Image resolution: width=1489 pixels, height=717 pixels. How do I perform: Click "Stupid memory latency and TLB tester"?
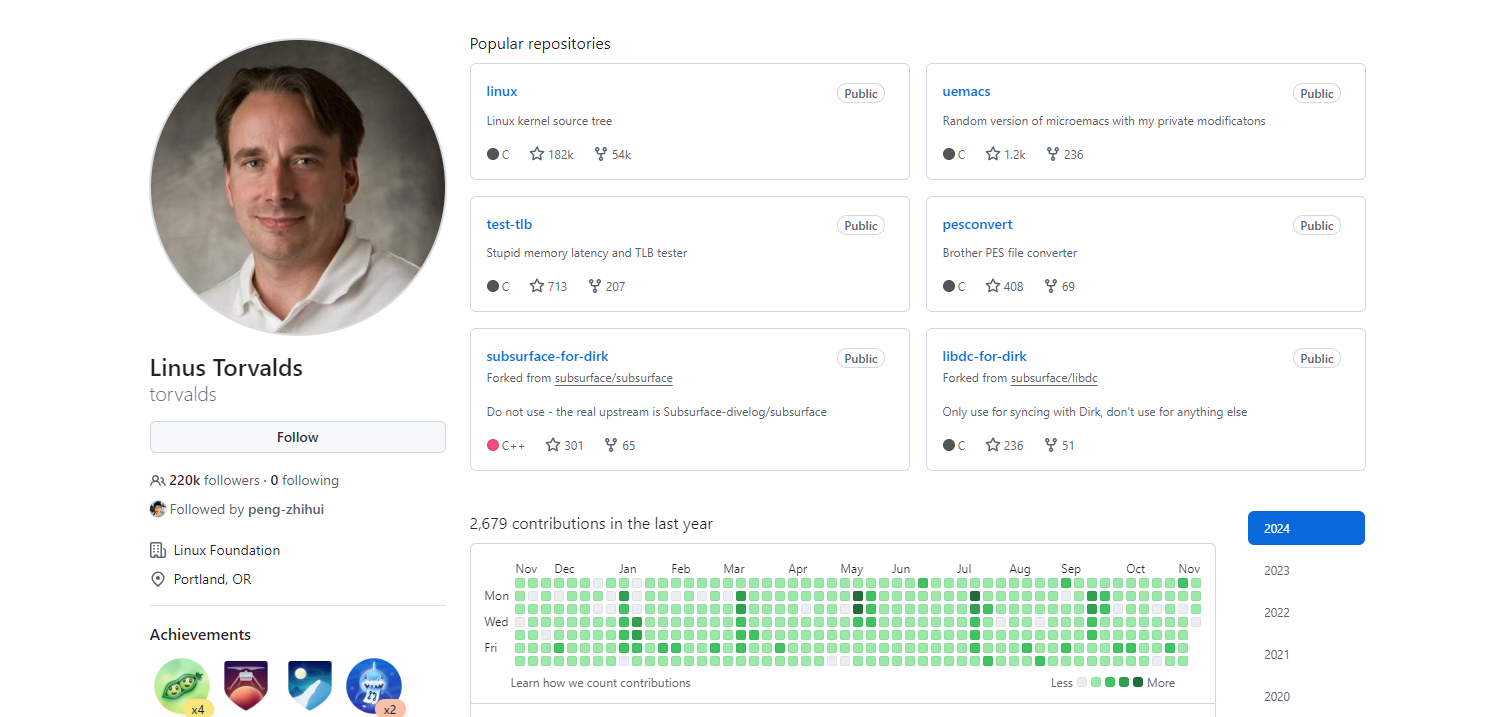click(x=587, y=253)
